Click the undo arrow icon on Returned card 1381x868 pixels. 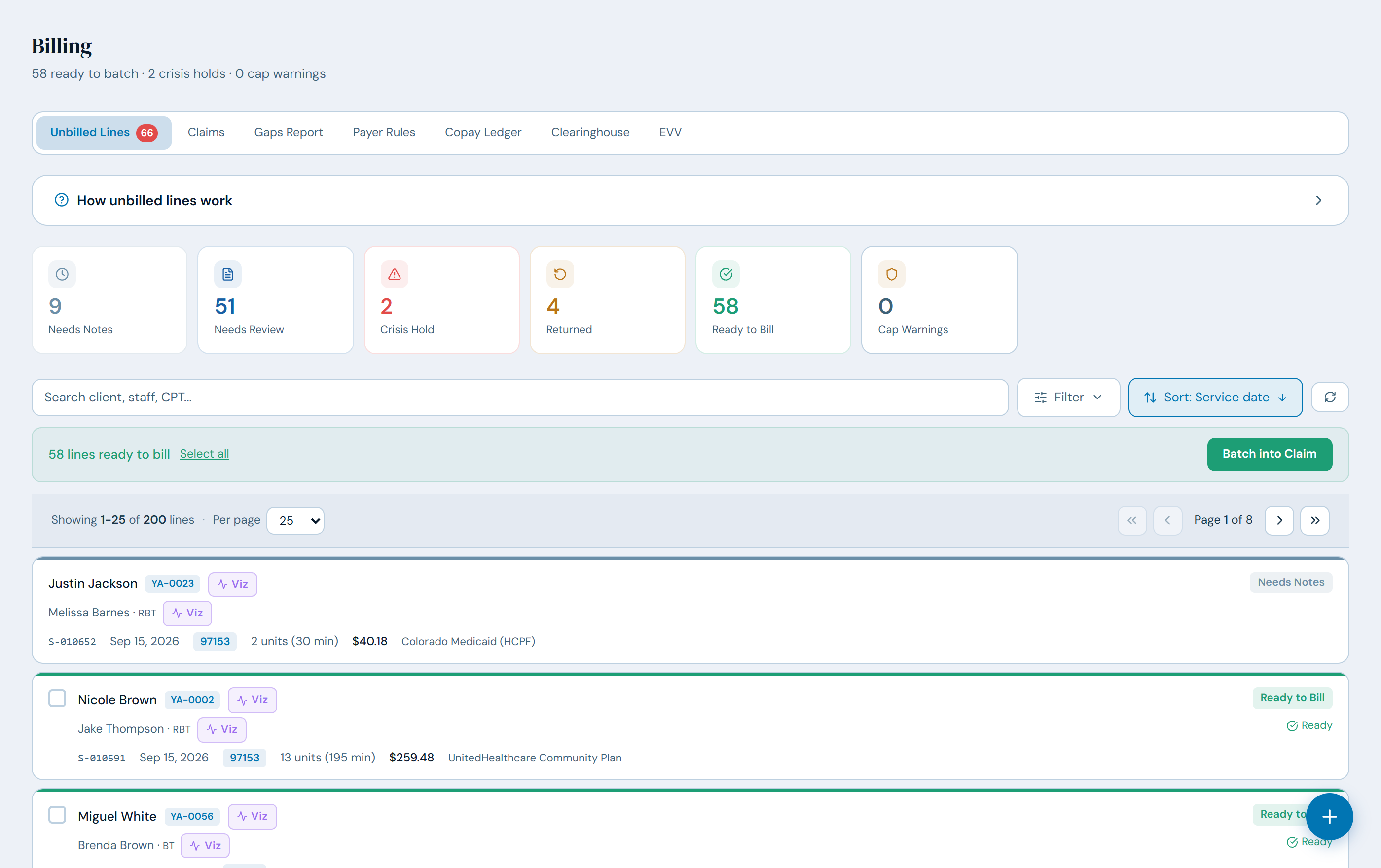[560, 274]
